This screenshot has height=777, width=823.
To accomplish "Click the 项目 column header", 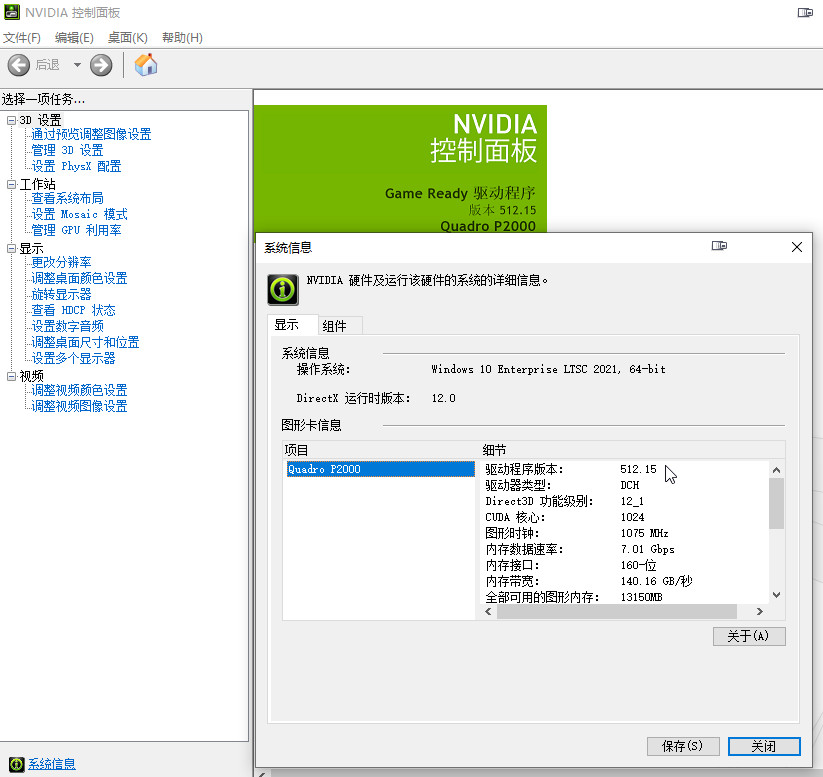I will coord(381,450).
